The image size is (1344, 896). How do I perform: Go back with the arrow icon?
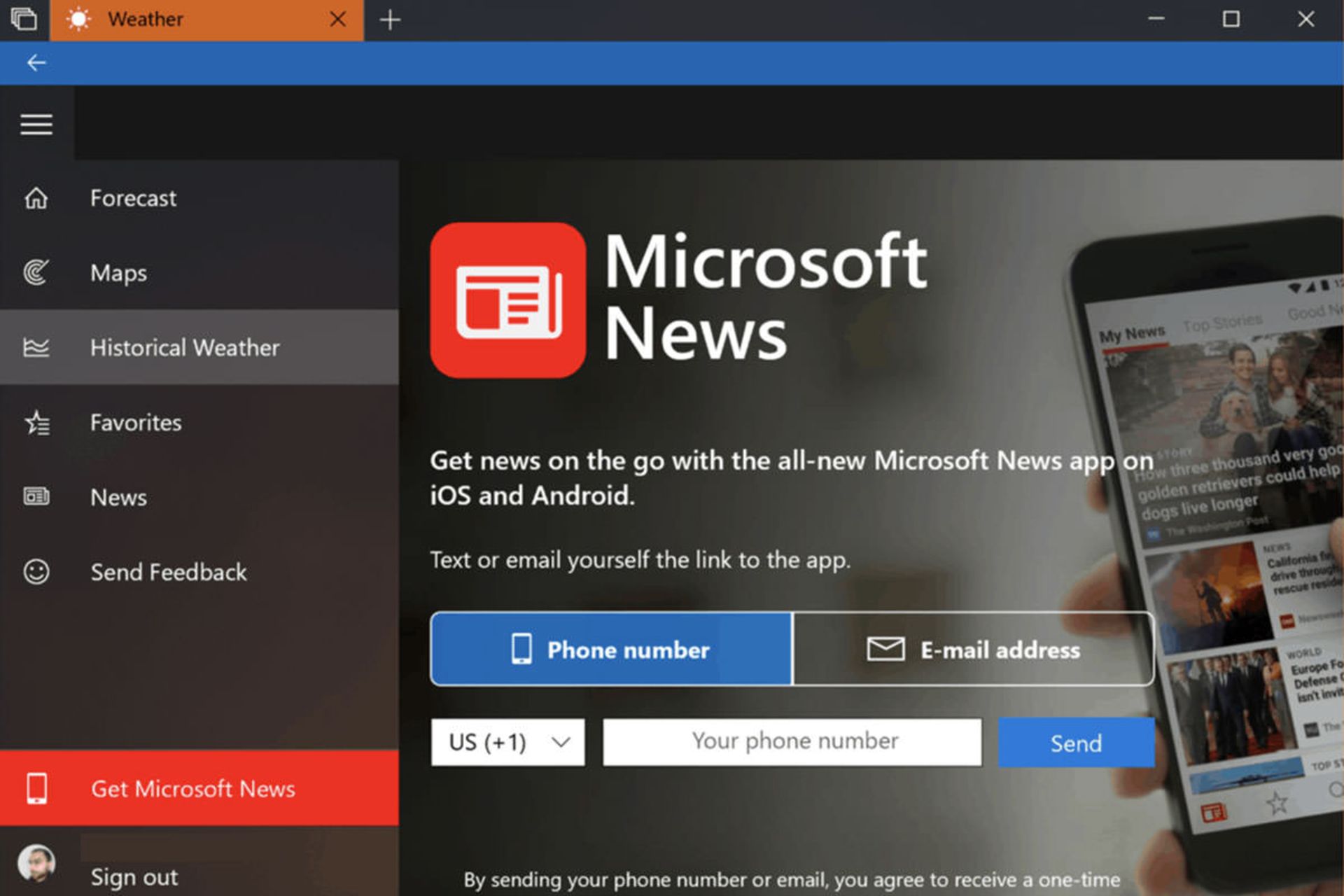tap(36, 63)
